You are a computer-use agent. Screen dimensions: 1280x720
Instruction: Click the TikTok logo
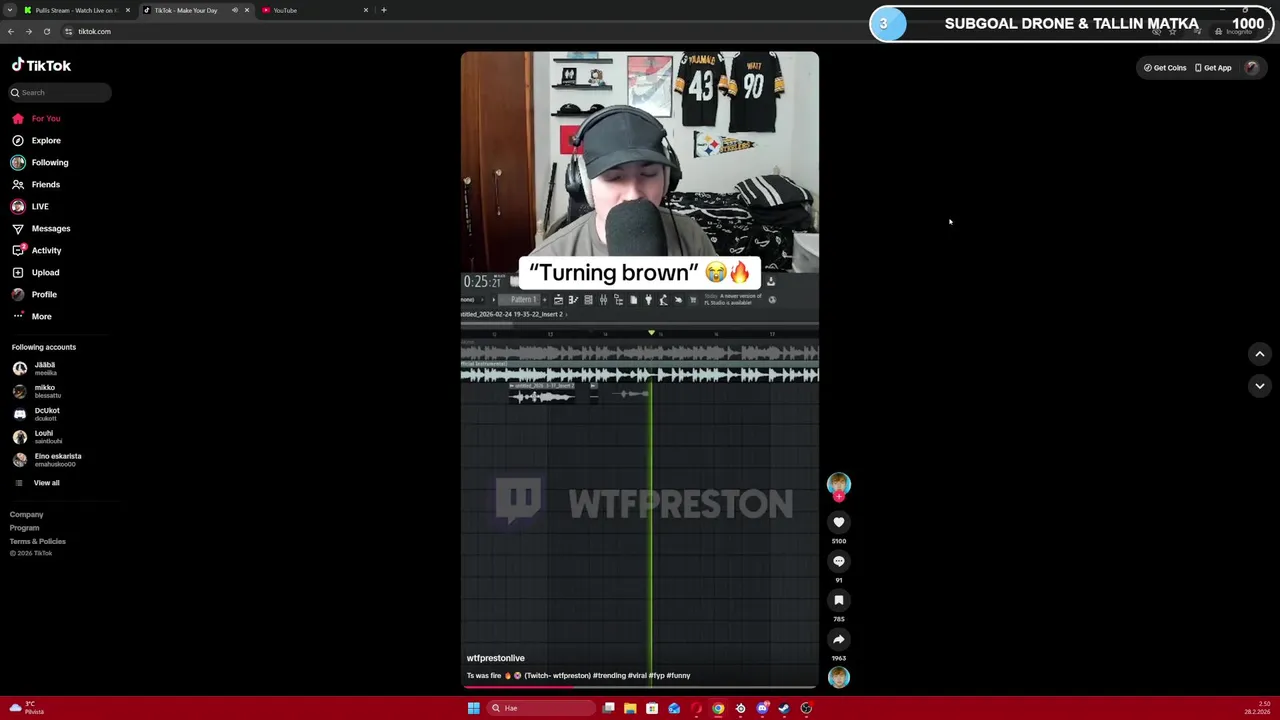[41, 65]
